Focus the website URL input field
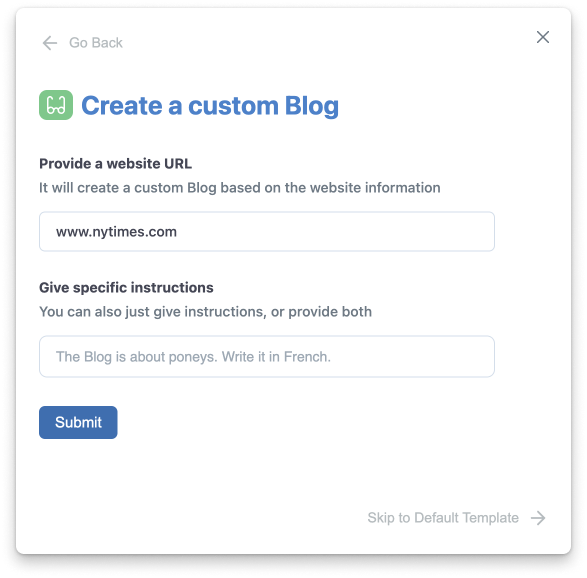 point(267,231)
